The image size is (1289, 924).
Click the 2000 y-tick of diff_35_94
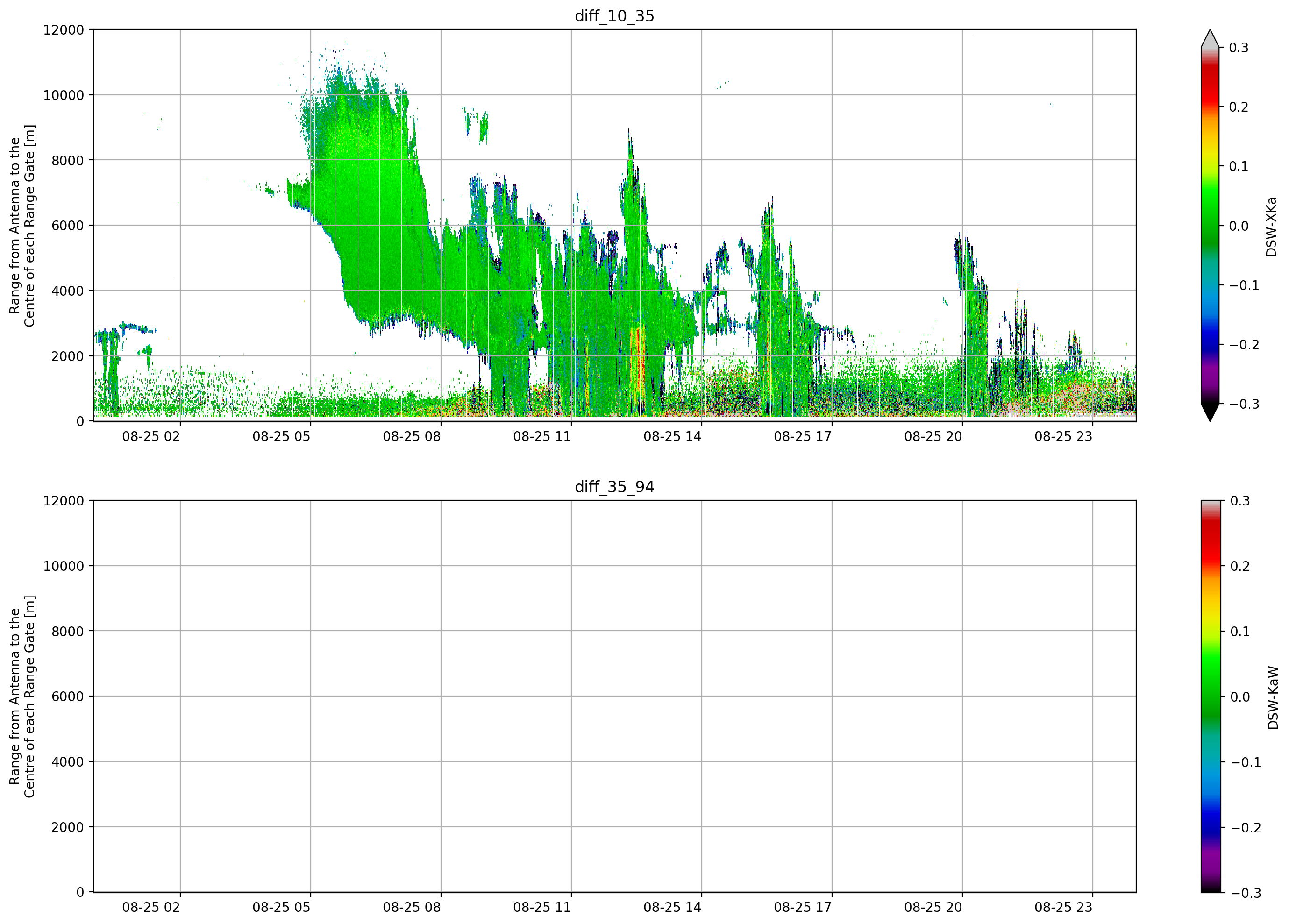coord(68,827)
